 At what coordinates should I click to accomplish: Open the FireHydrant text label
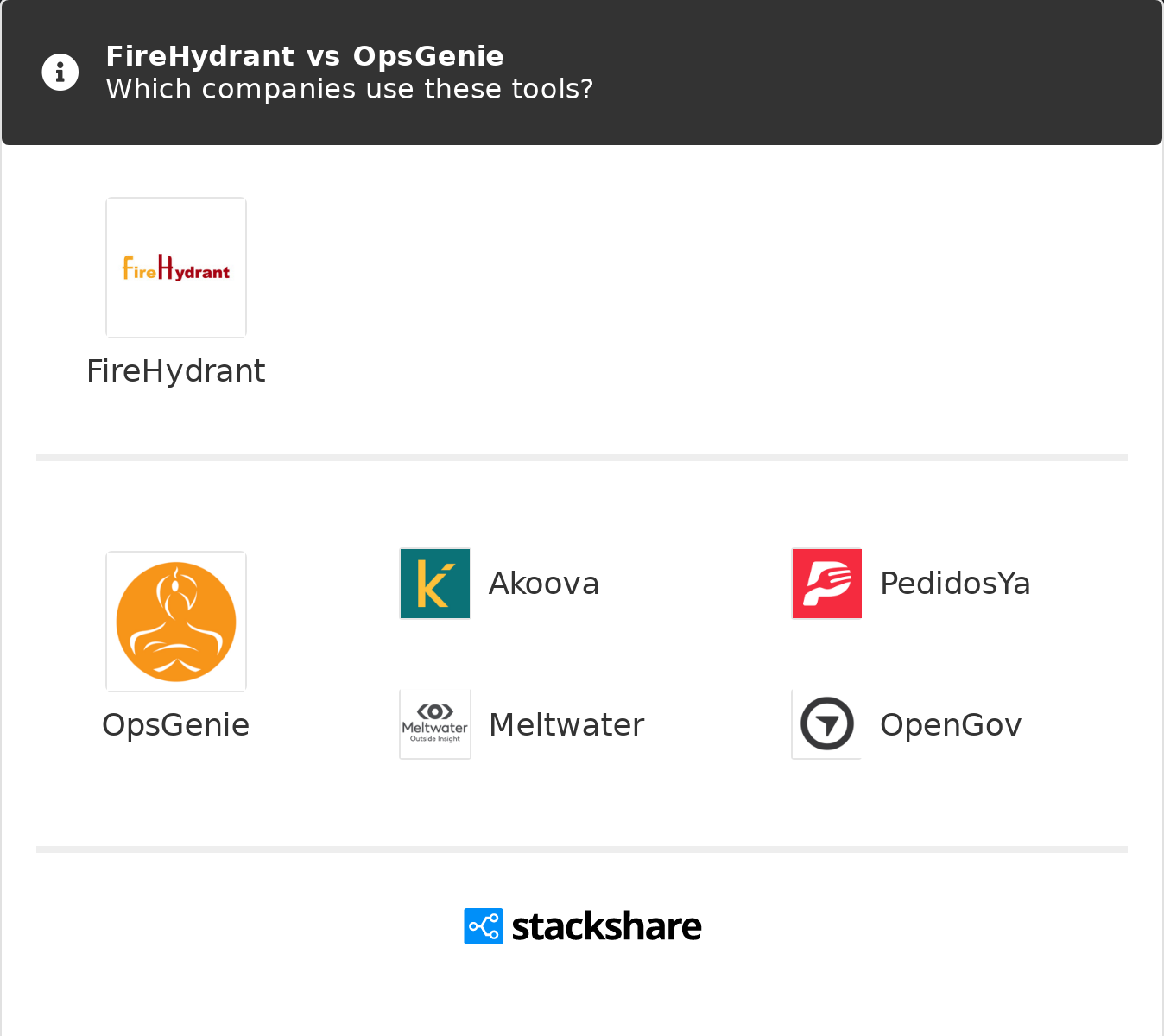[176, 371]
